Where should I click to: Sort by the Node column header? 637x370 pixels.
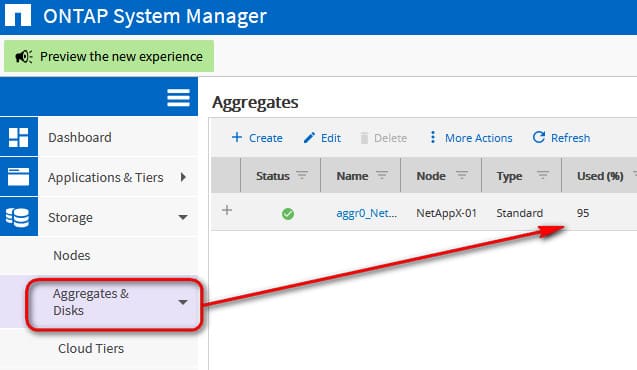pos(431,176)
